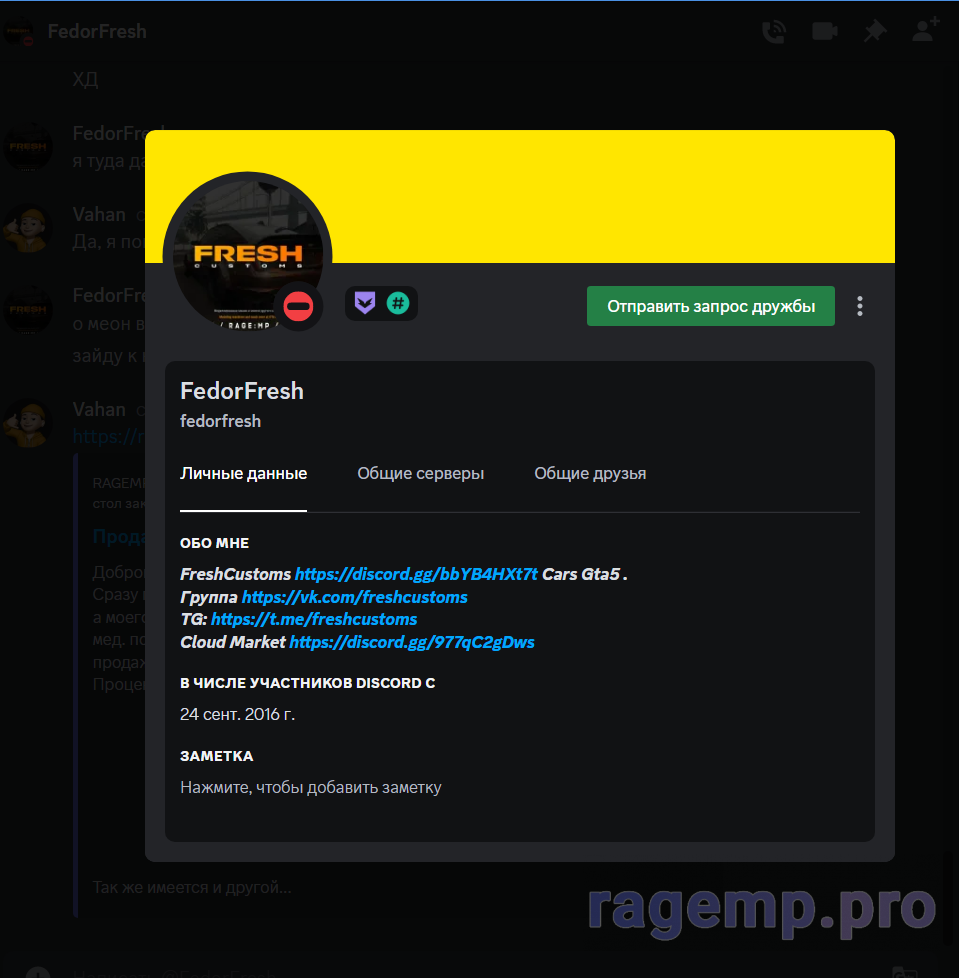Open the discord.gg/bbYB4HXt7t invite link

point(416,574)
